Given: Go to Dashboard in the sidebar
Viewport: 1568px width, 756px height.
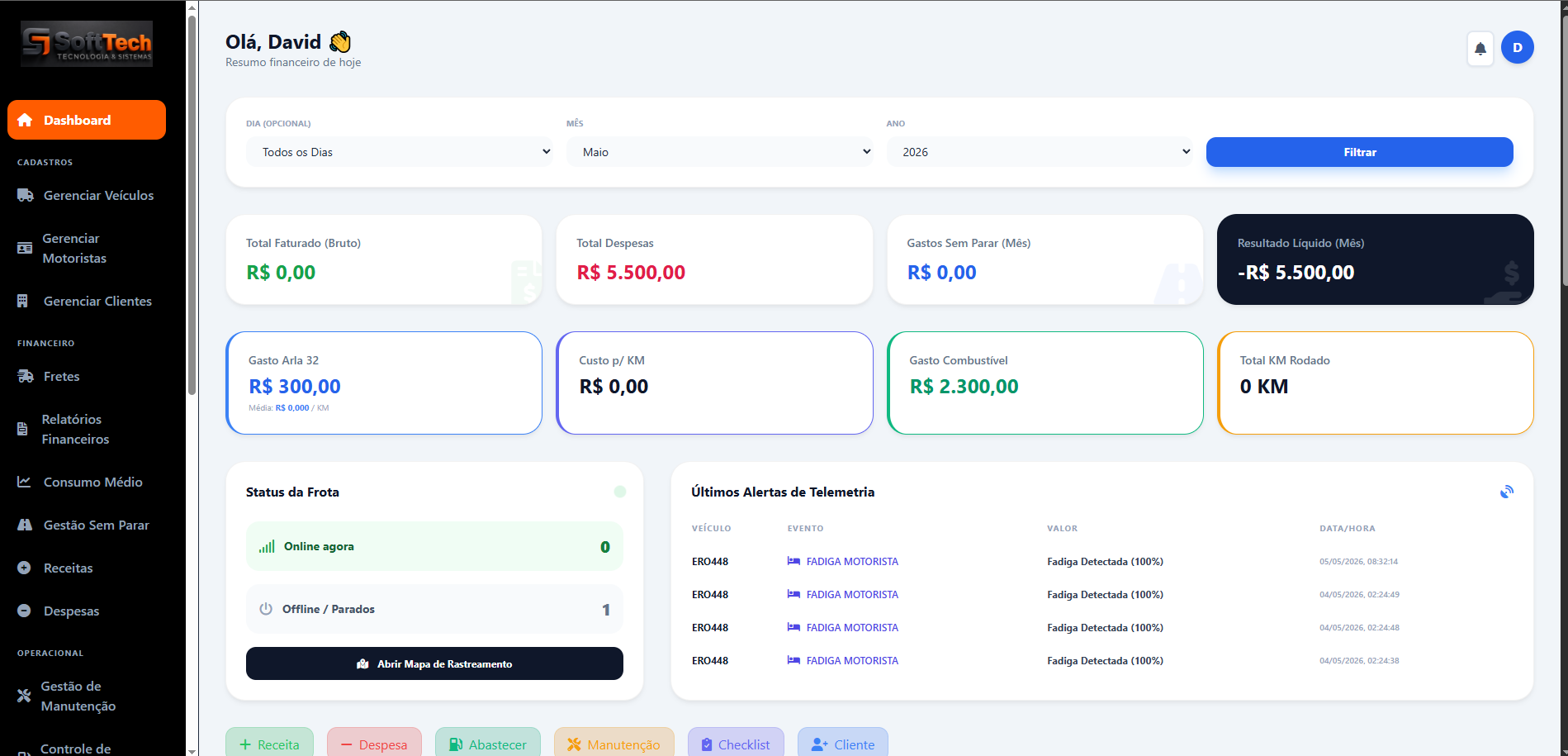Looking at the screenshot, I should (x=87, y=120).
